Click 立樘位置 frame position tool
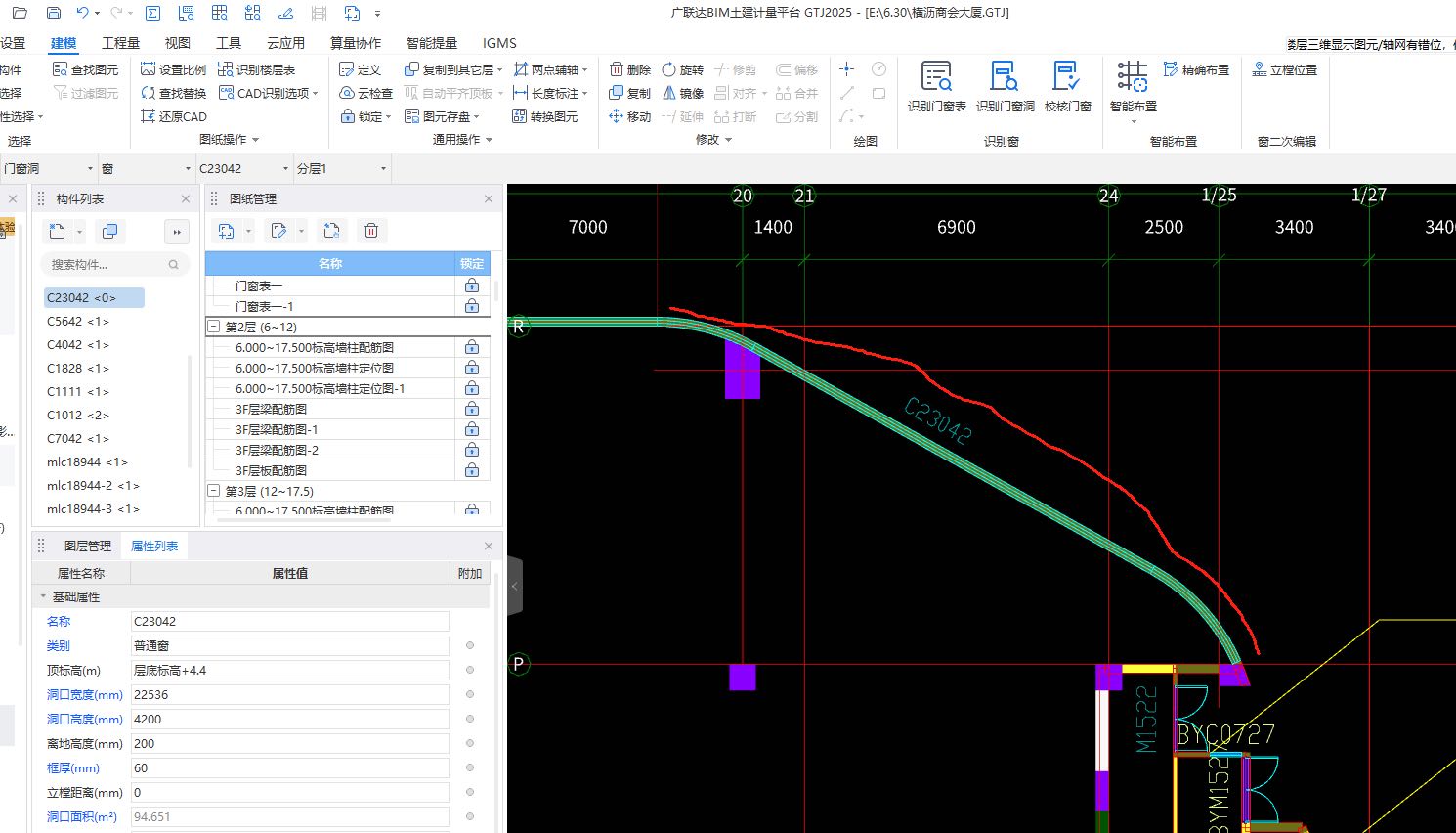The width and height of the screenshot is (1456, 833). point(1284,69)
